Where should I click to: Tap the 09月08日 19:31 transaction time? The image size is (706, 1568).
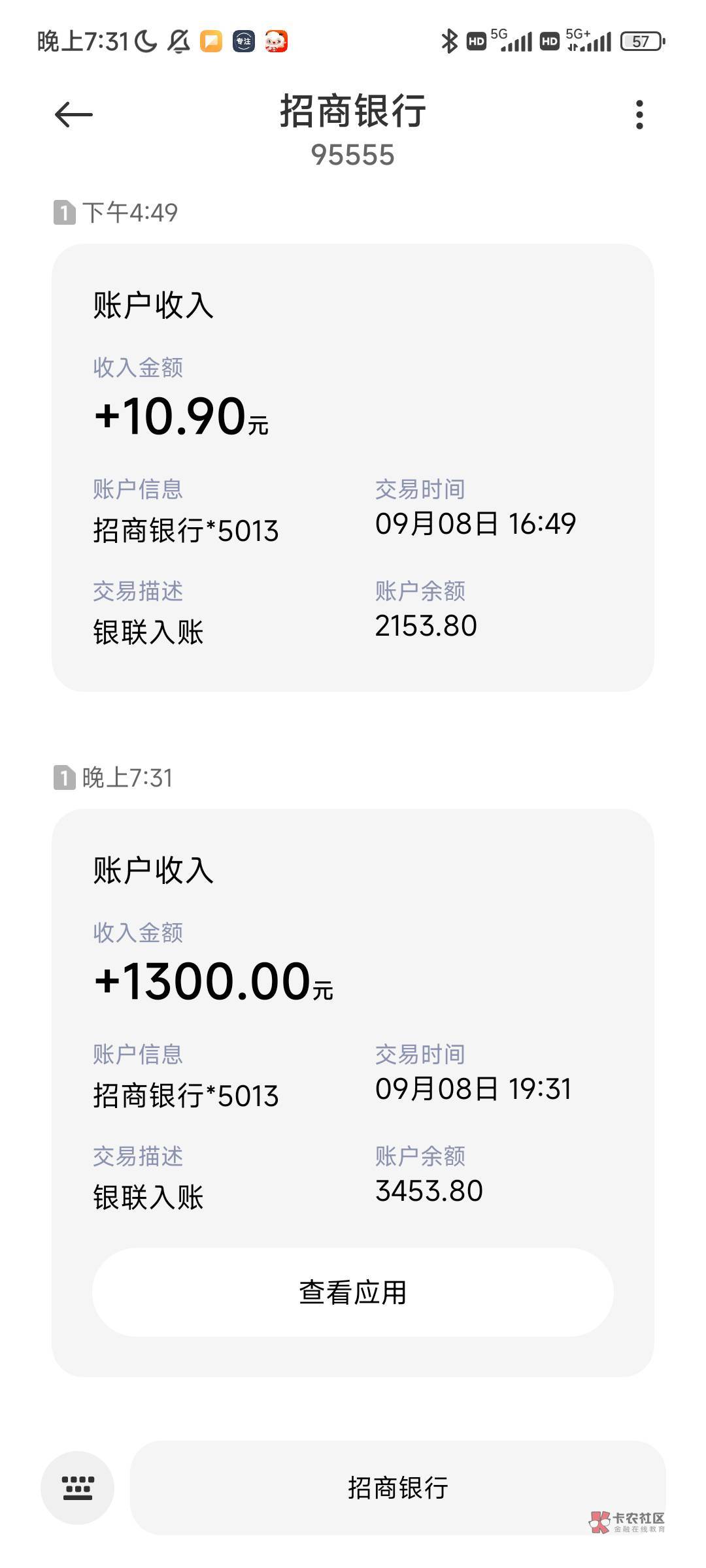(473, 1089)
